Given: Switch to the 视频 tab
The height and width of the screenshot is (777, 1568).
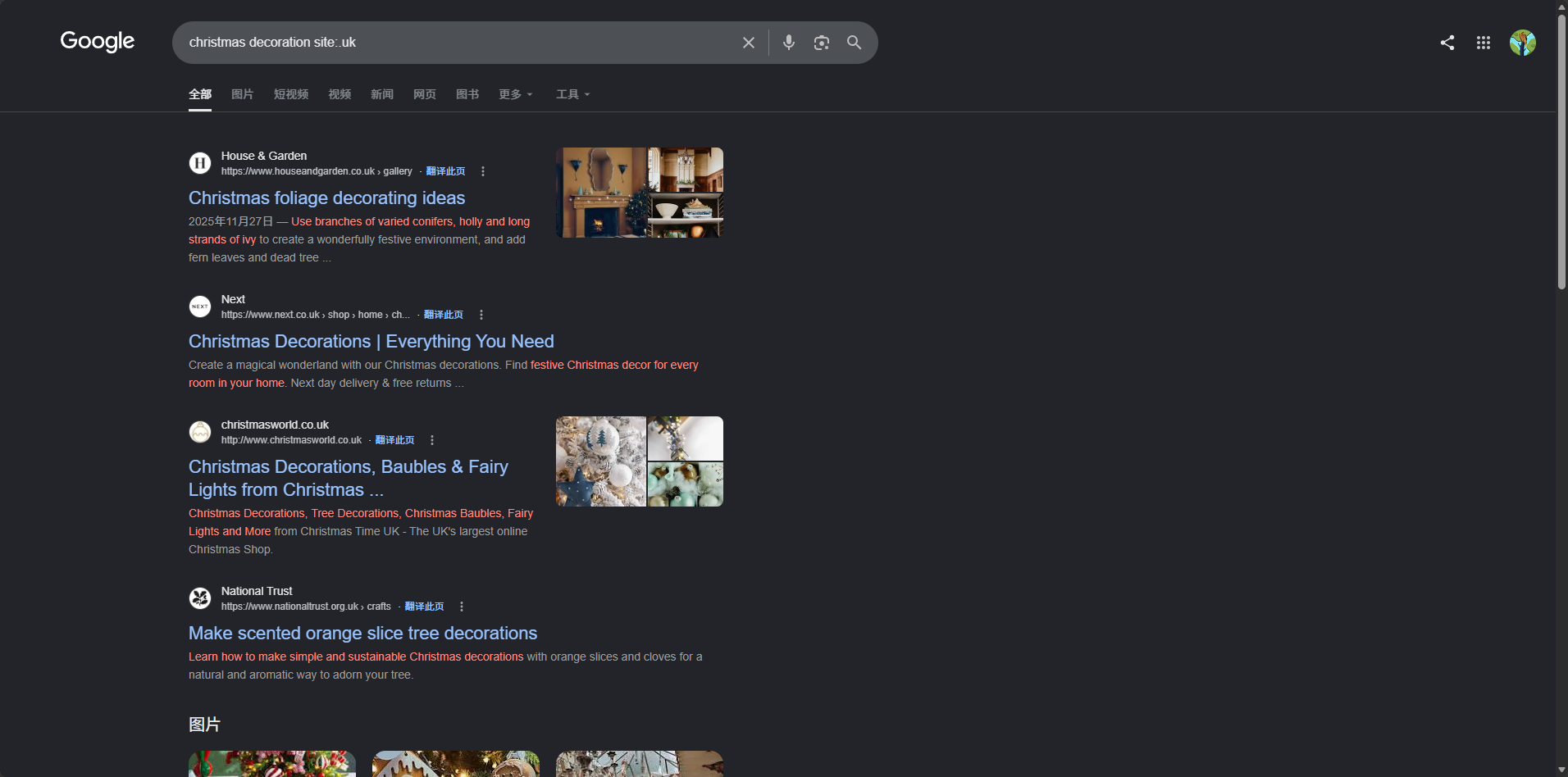Looking at the screenshot, I should point(340,94).
